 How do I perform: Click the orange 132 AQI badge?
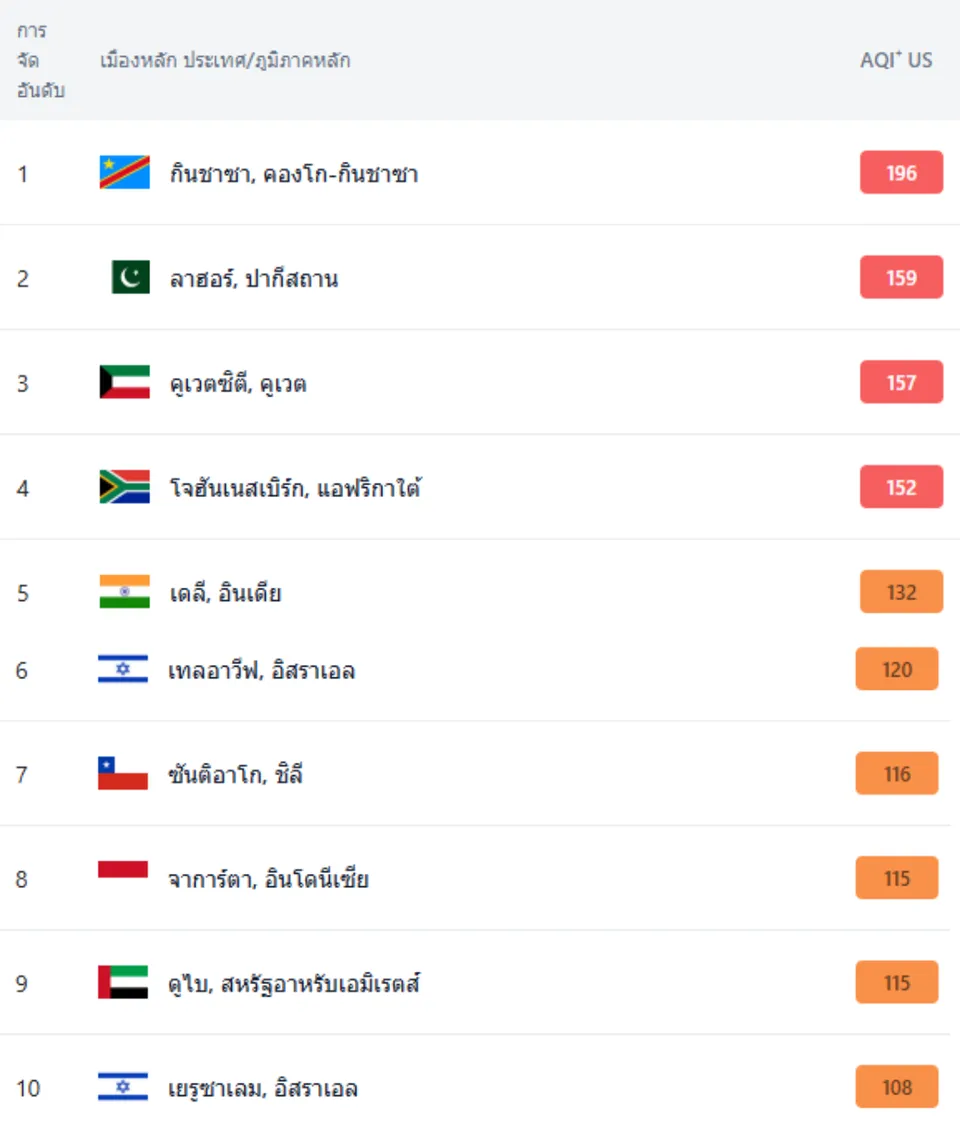(x=901, y=592)
